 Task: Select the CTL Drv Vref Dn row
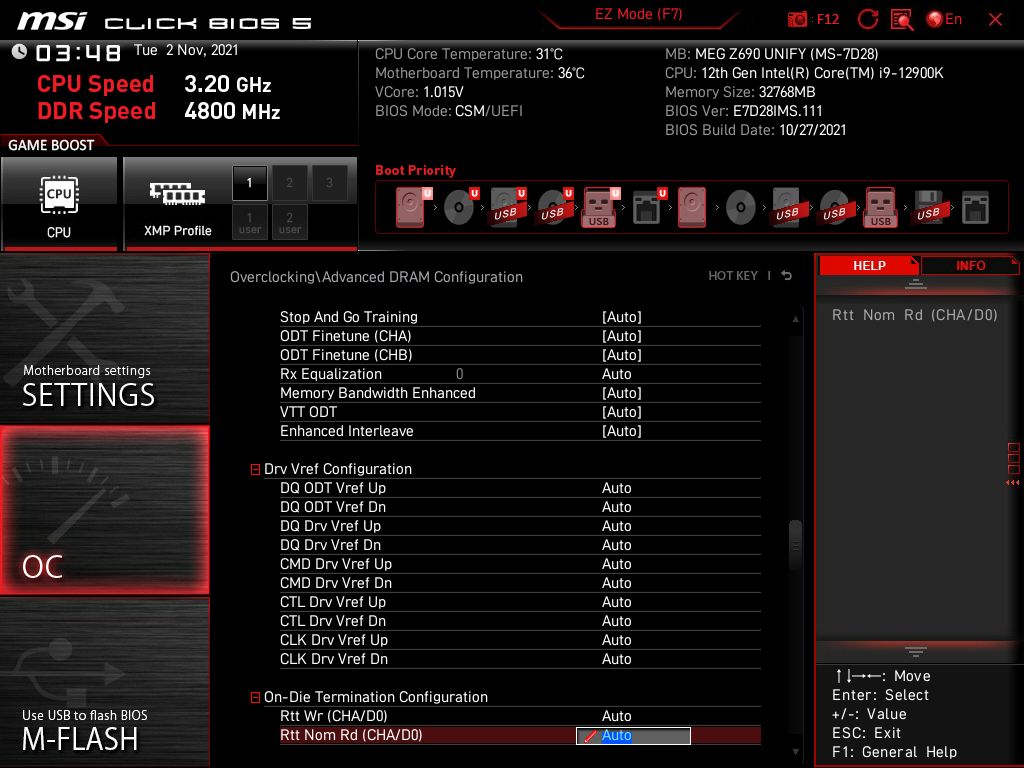point(520,620)
